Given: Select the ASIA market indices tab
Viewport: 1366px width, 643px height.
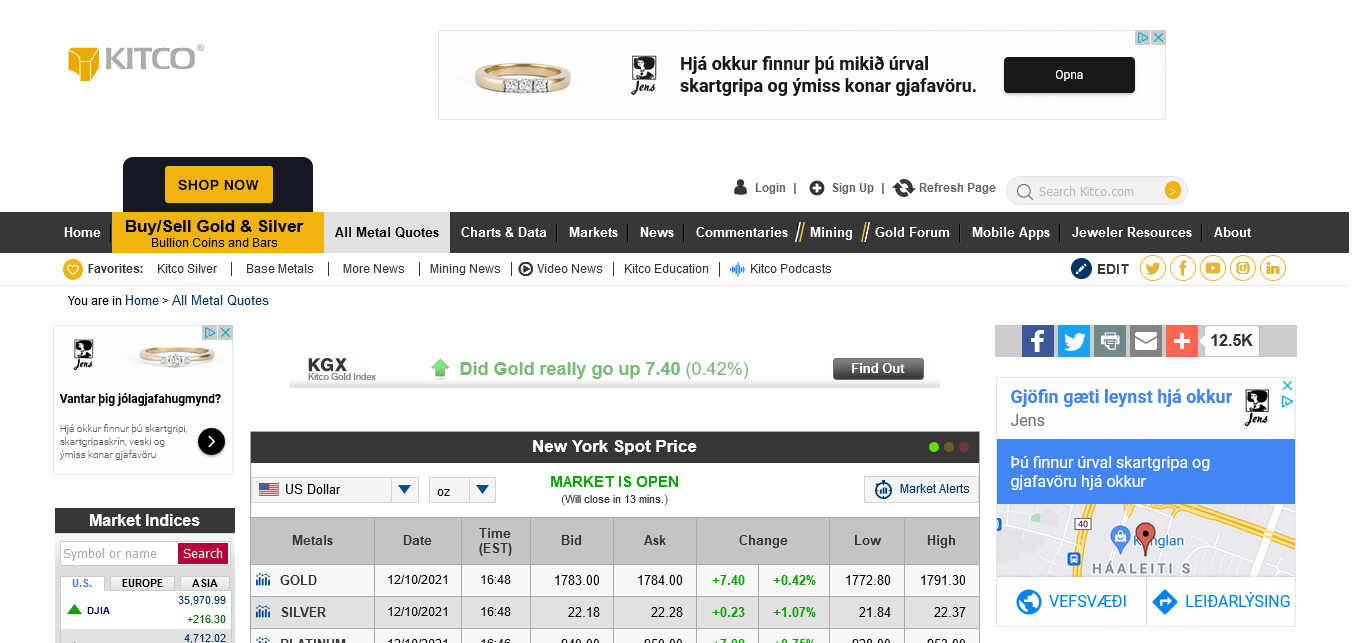Looking at the screenshot, I should point(204,583).
